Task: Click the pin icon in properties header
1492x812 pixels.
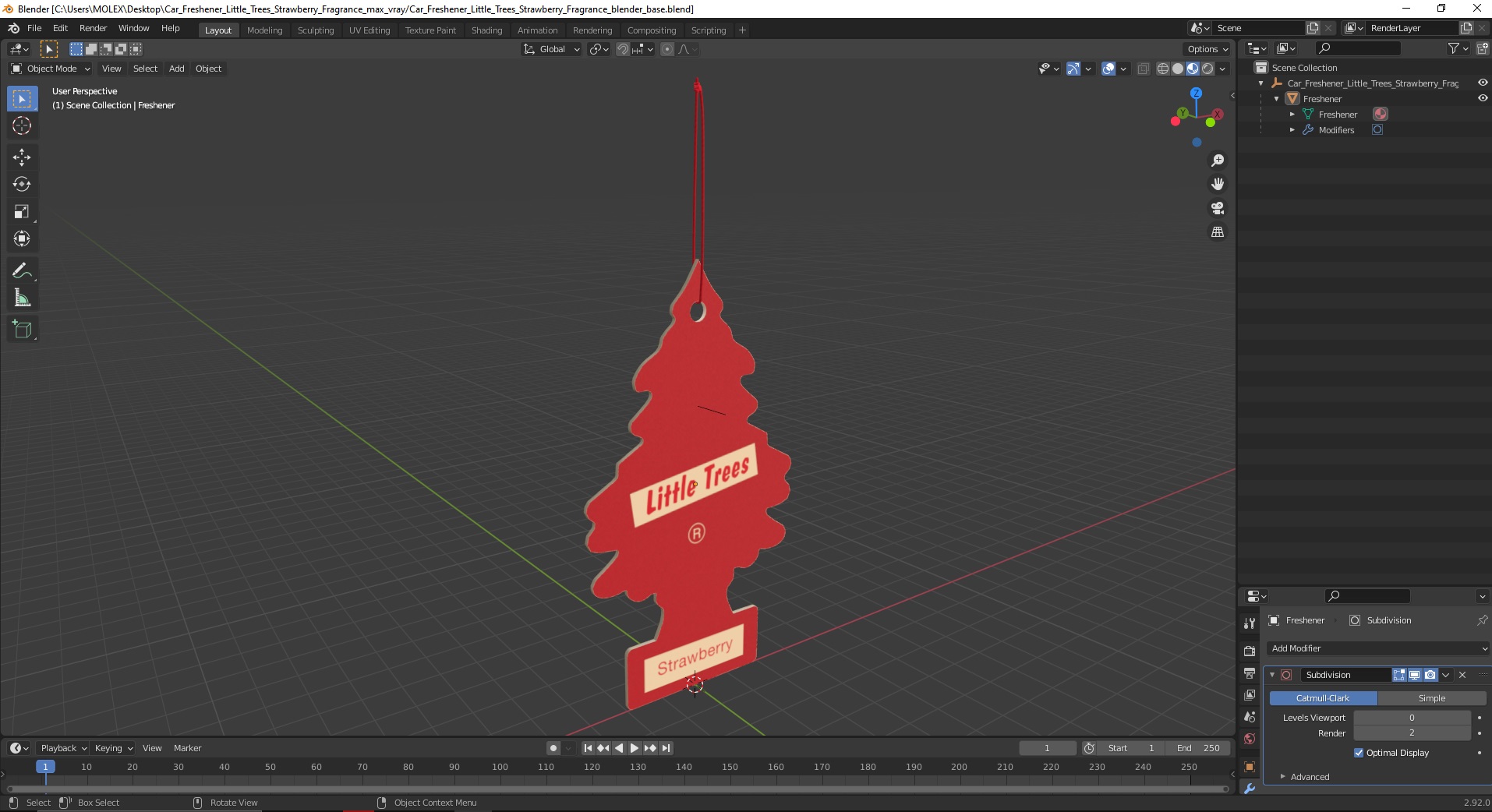Action: (1482, 620)
